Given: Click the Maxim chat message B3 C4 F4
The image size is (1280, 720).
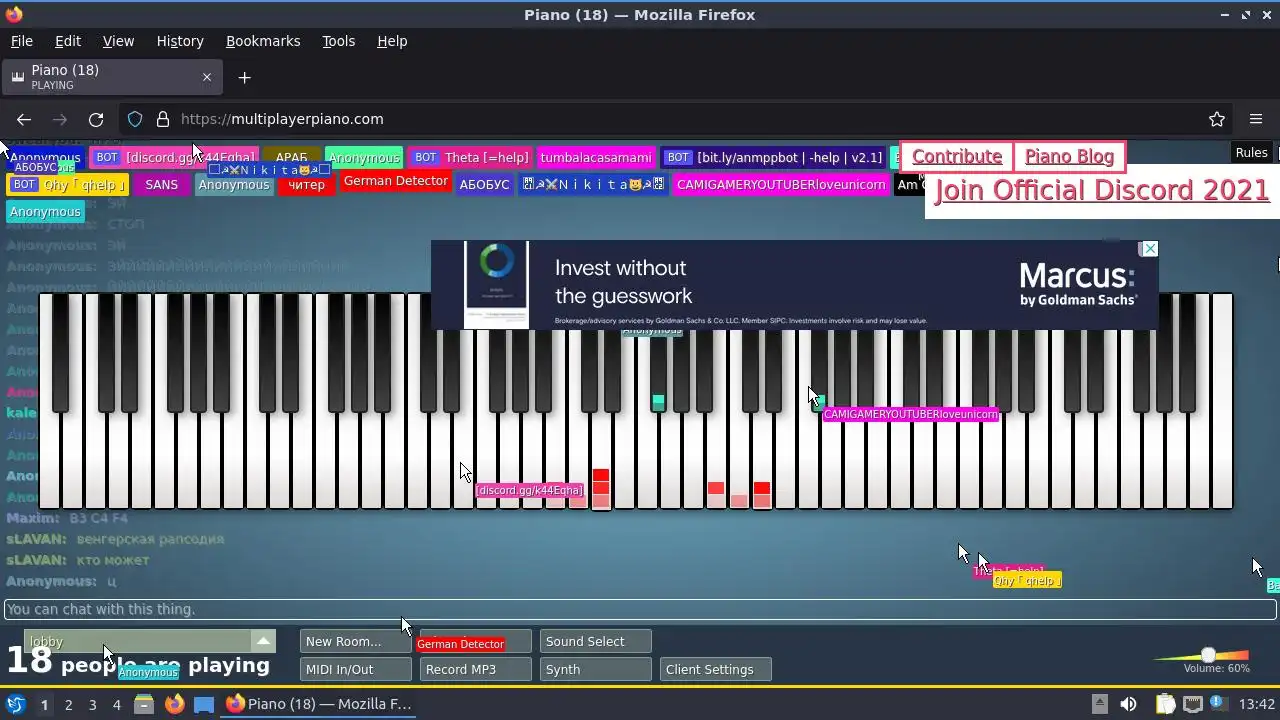Looking at the screenshot, I should [x=67, y=518].
